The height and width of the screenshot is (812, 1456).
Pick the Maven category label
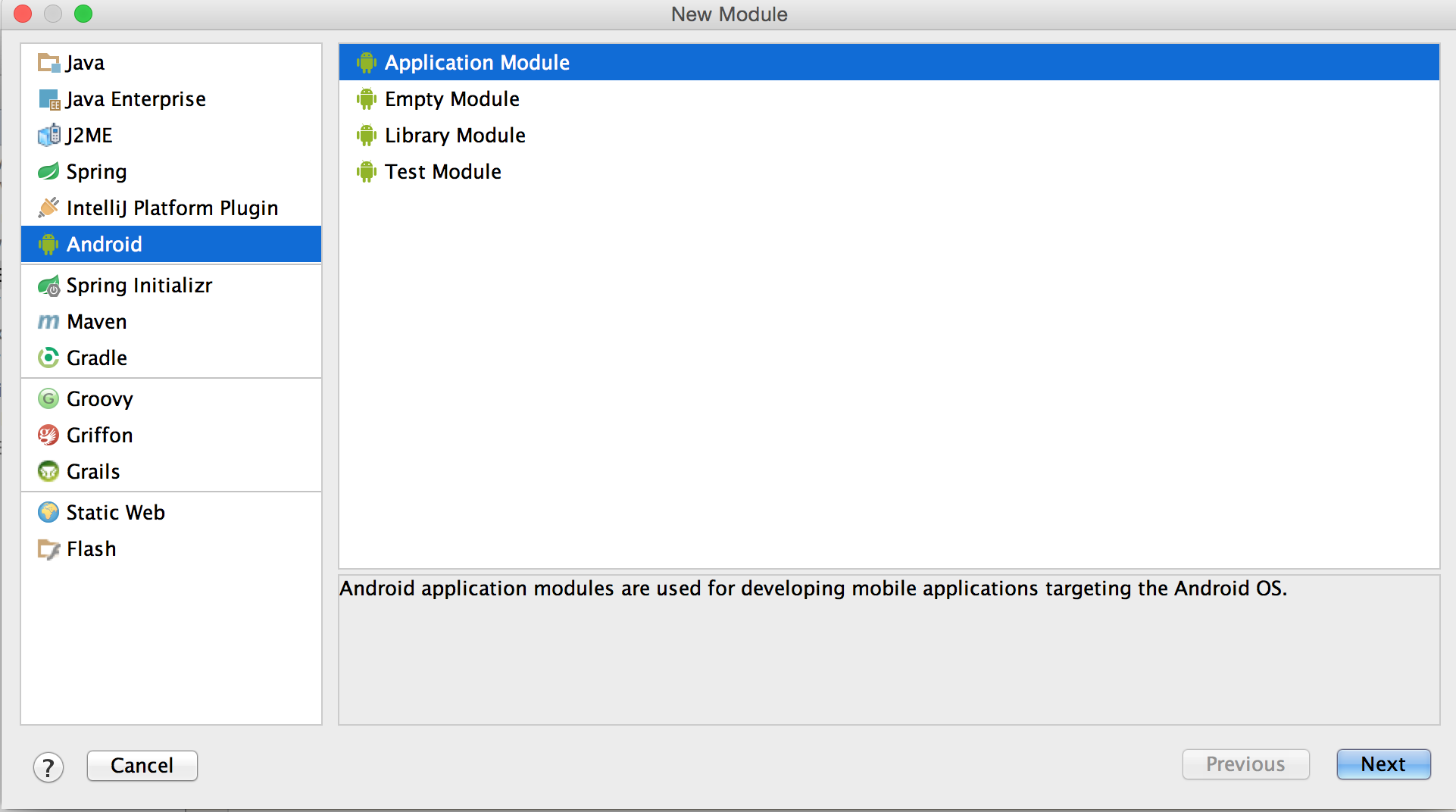pyautogui.click(x=97, y=322)
